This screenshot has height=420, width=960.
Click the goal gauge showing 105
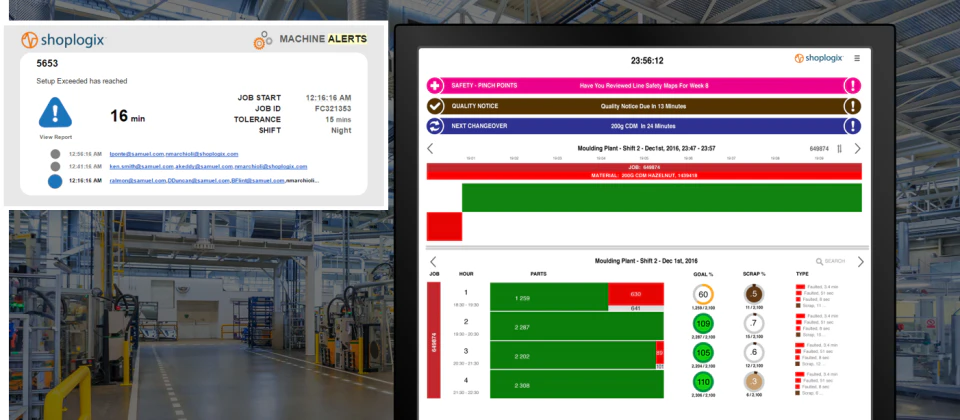coord(703,353)
